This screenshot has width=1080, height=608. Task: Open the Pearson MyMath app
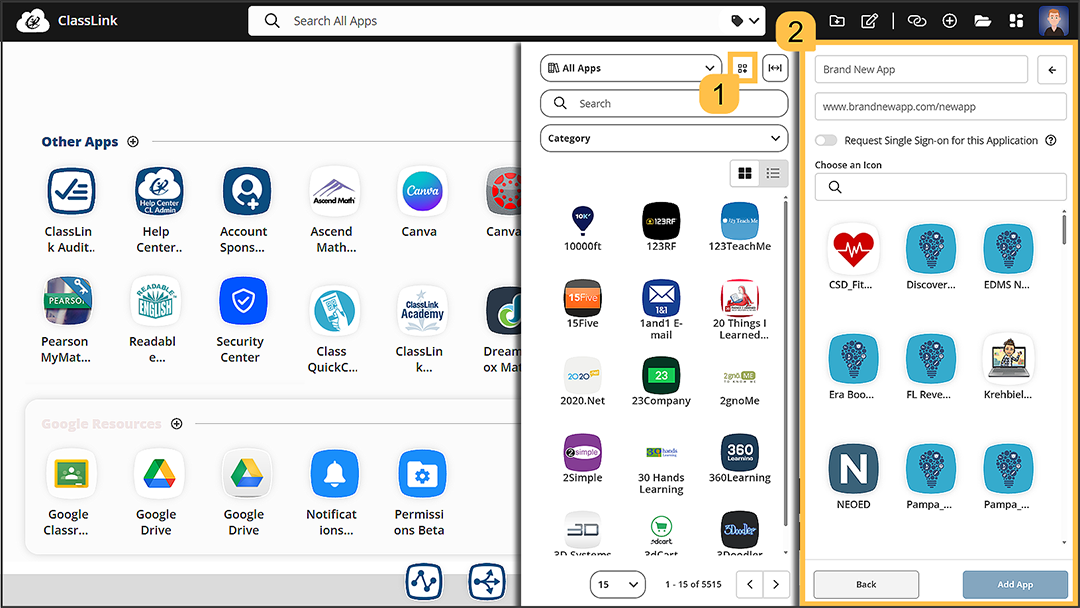[67, 301]
